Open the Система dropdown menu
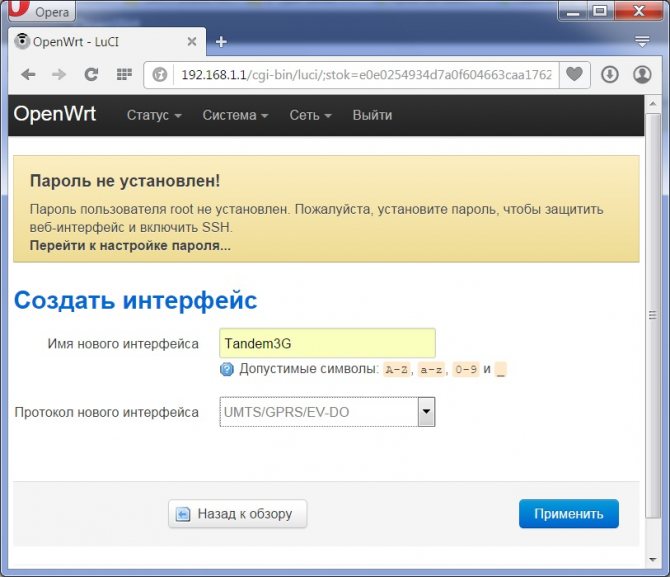The image size is (670, 577). click(235, 115)
